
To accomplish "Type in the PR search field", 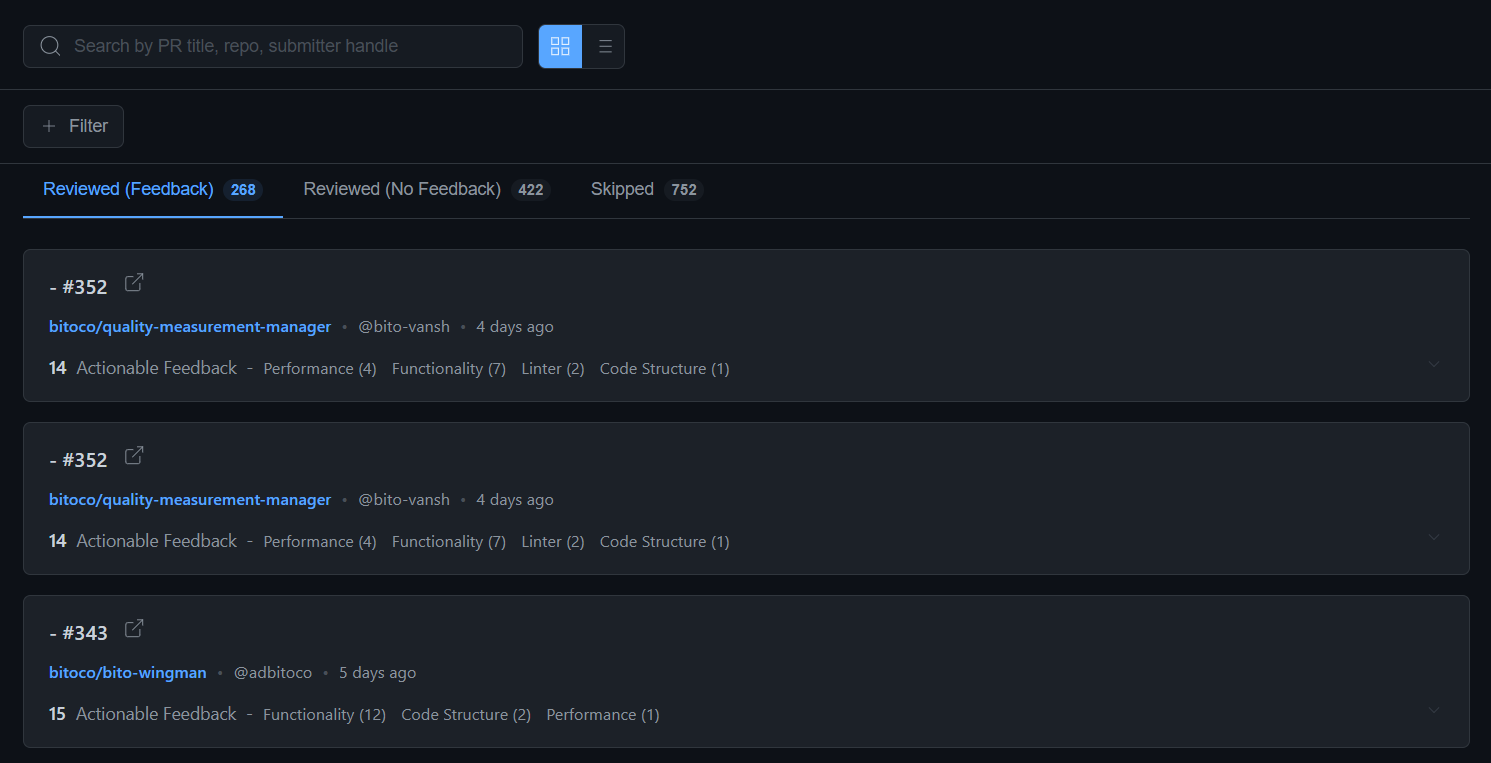I will click(x=290, y=46).
